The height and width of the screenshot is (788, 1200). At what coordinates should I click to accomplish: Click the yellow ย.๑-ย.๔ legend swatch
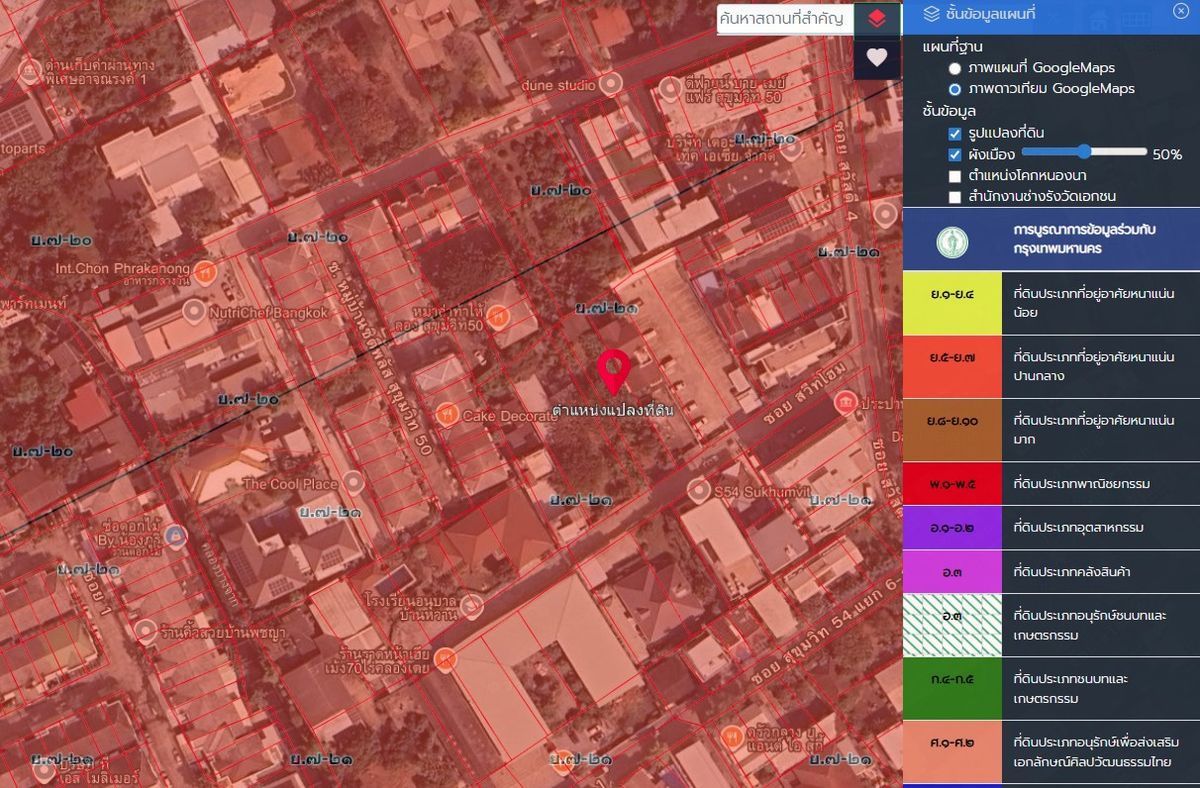click(x=951, y=304)
